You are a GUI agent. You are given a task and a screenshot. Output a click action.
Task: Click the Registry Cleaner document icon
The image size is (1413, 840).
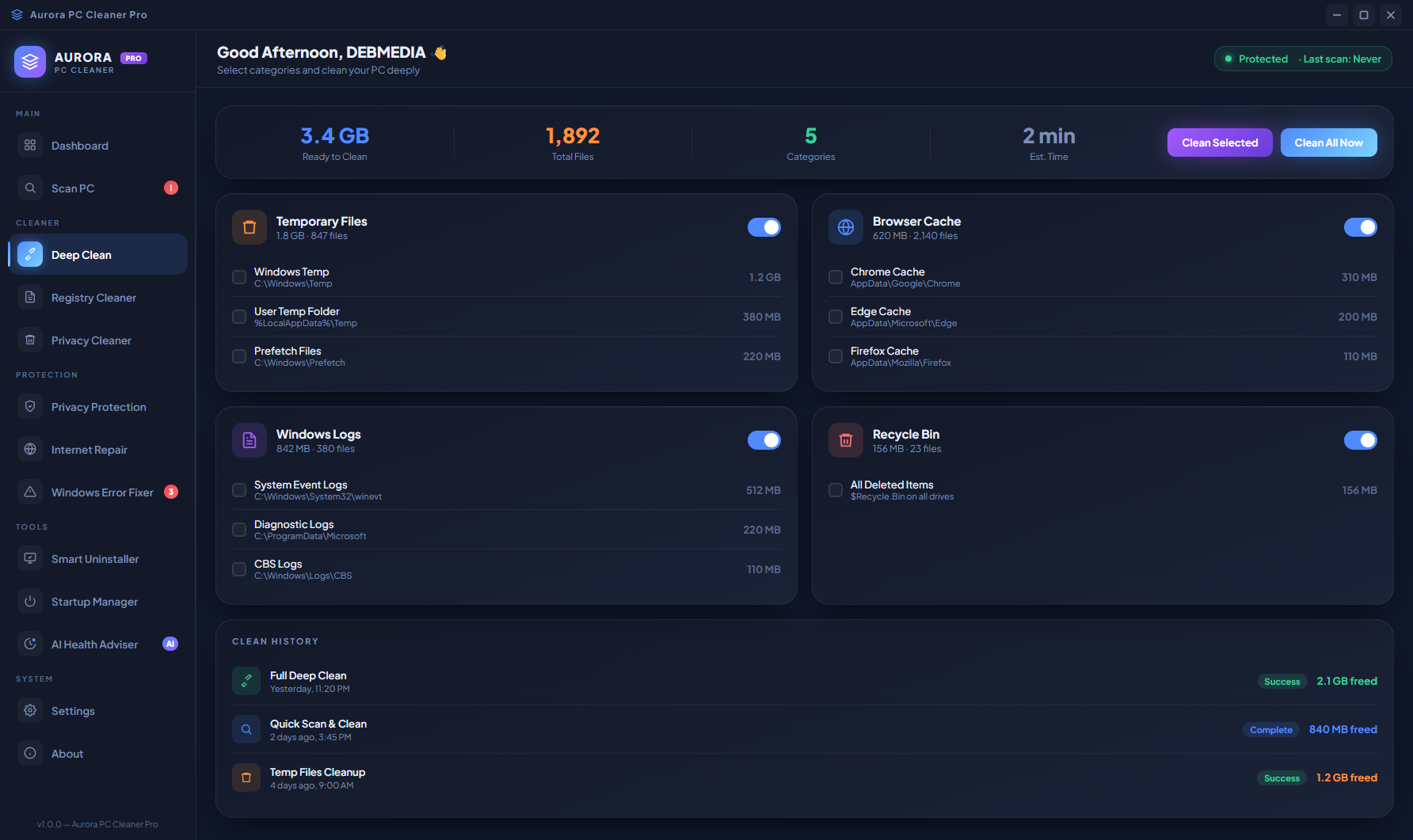[x=30, y=298]
